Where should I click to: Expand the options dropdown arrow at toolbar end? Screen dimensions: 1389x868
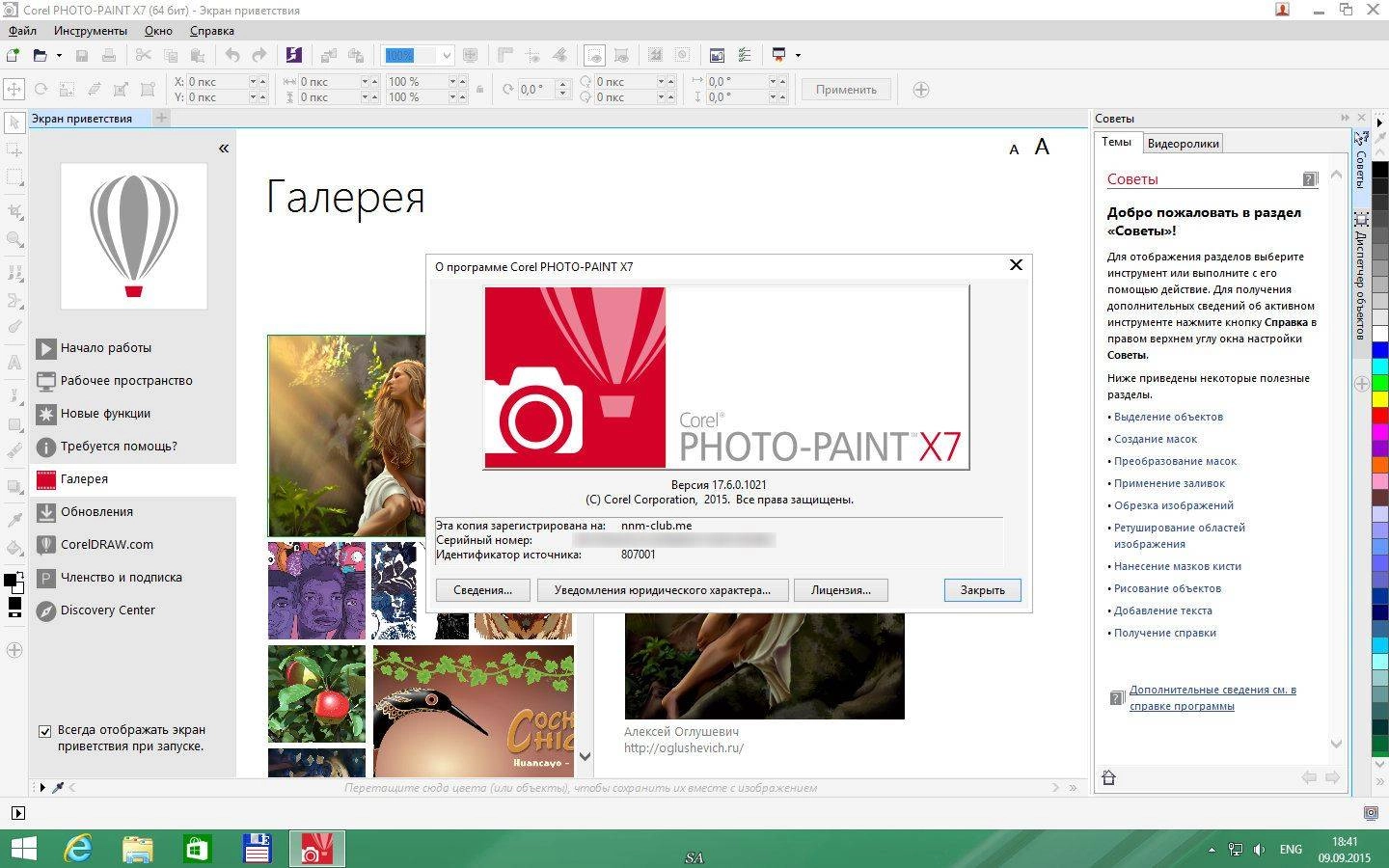click(x=798, y=55)
